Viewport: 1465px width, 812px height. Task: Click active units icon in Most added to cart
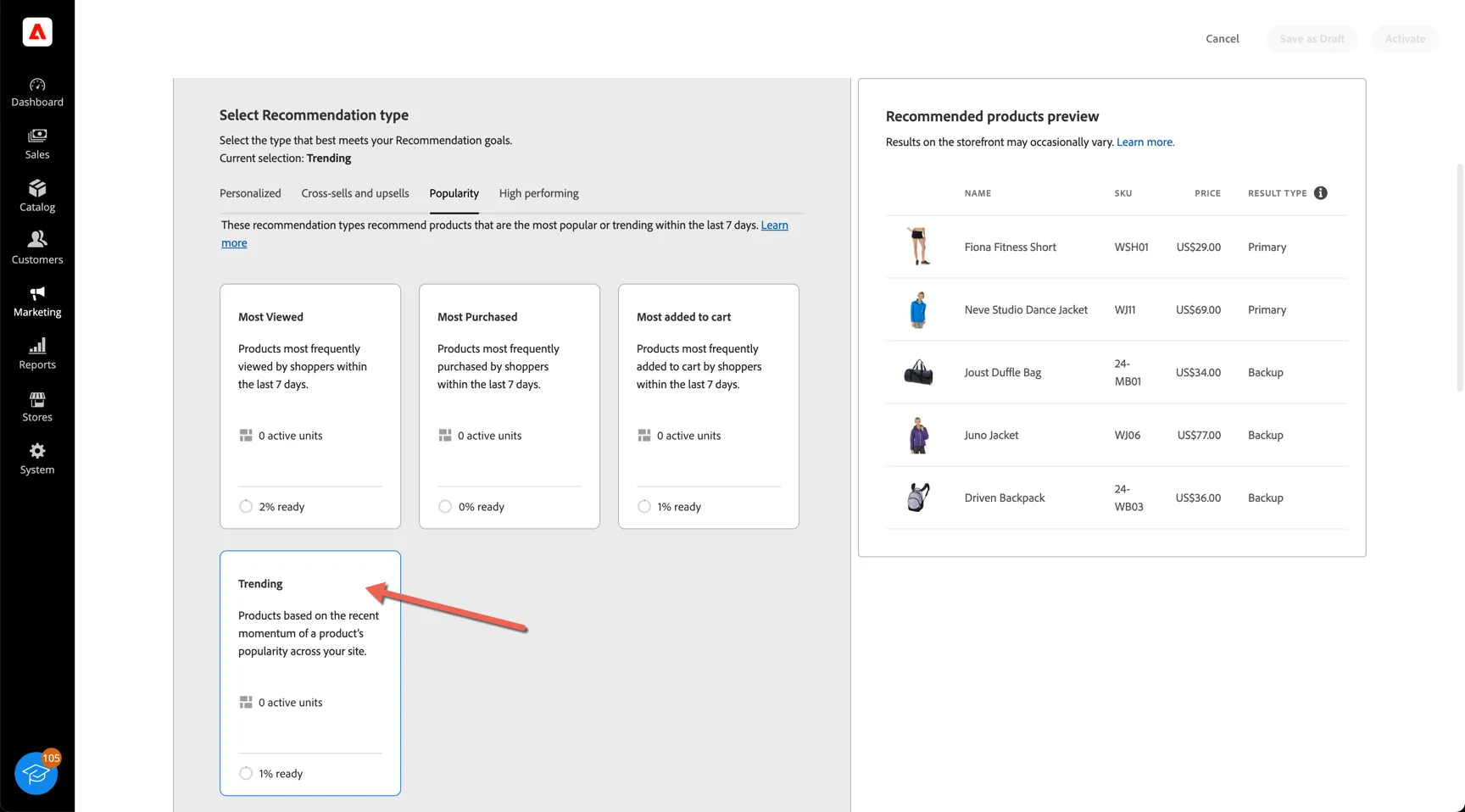click(x=644, y=436)
